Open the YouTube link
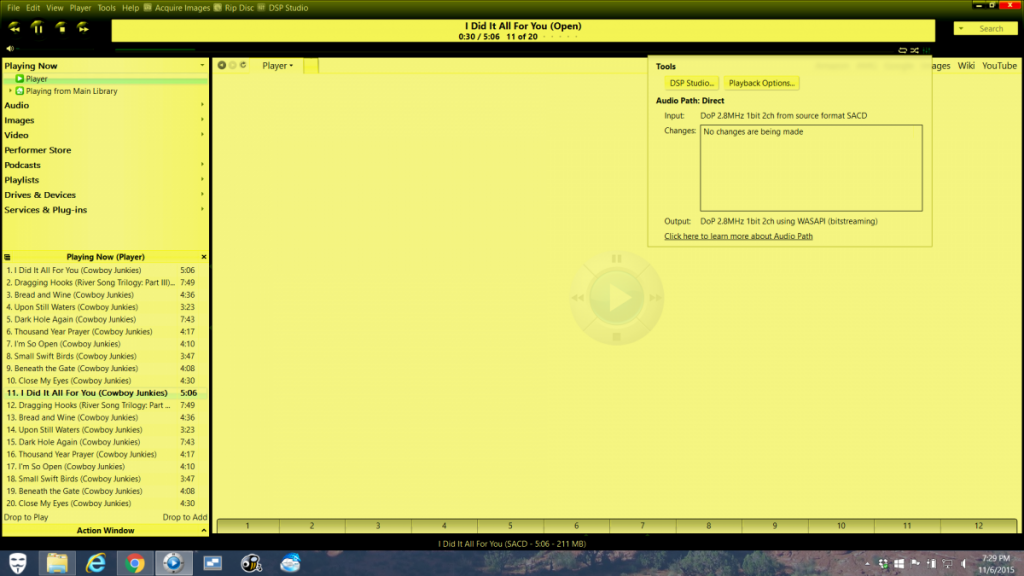 tap(999, 65)
